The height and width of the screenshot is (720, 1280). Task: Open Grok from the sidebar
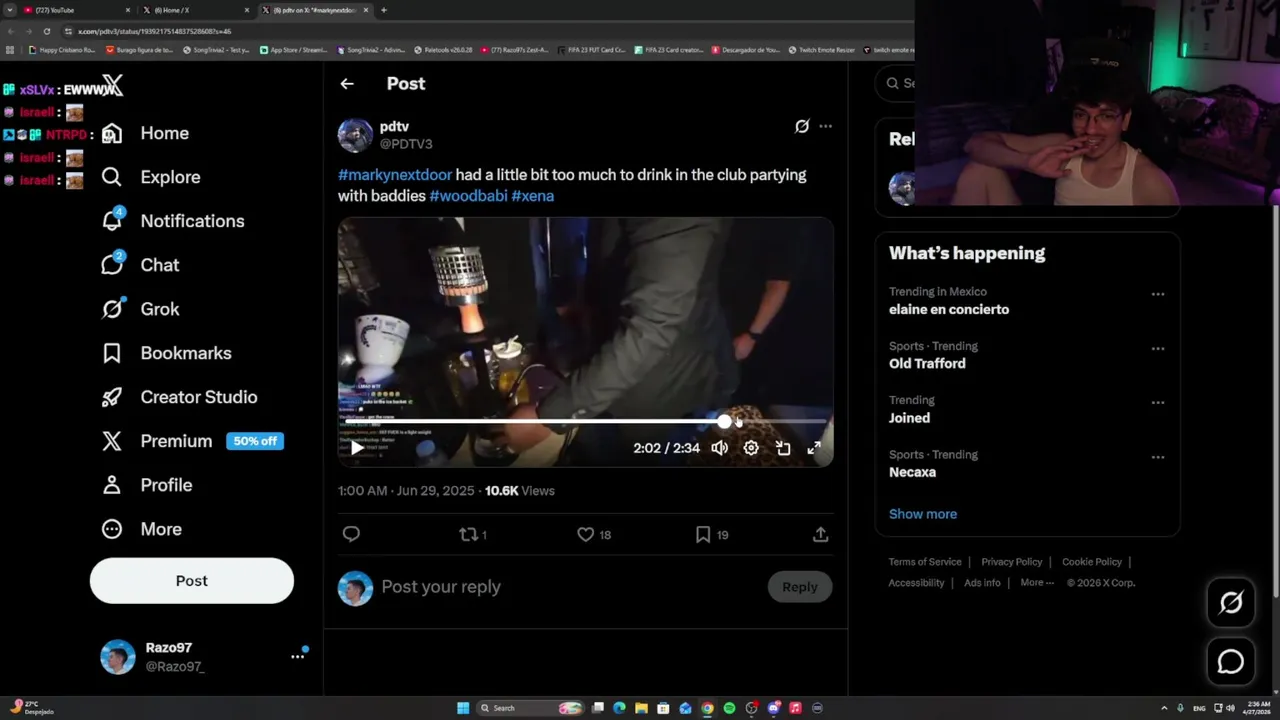tap(140, 309)
